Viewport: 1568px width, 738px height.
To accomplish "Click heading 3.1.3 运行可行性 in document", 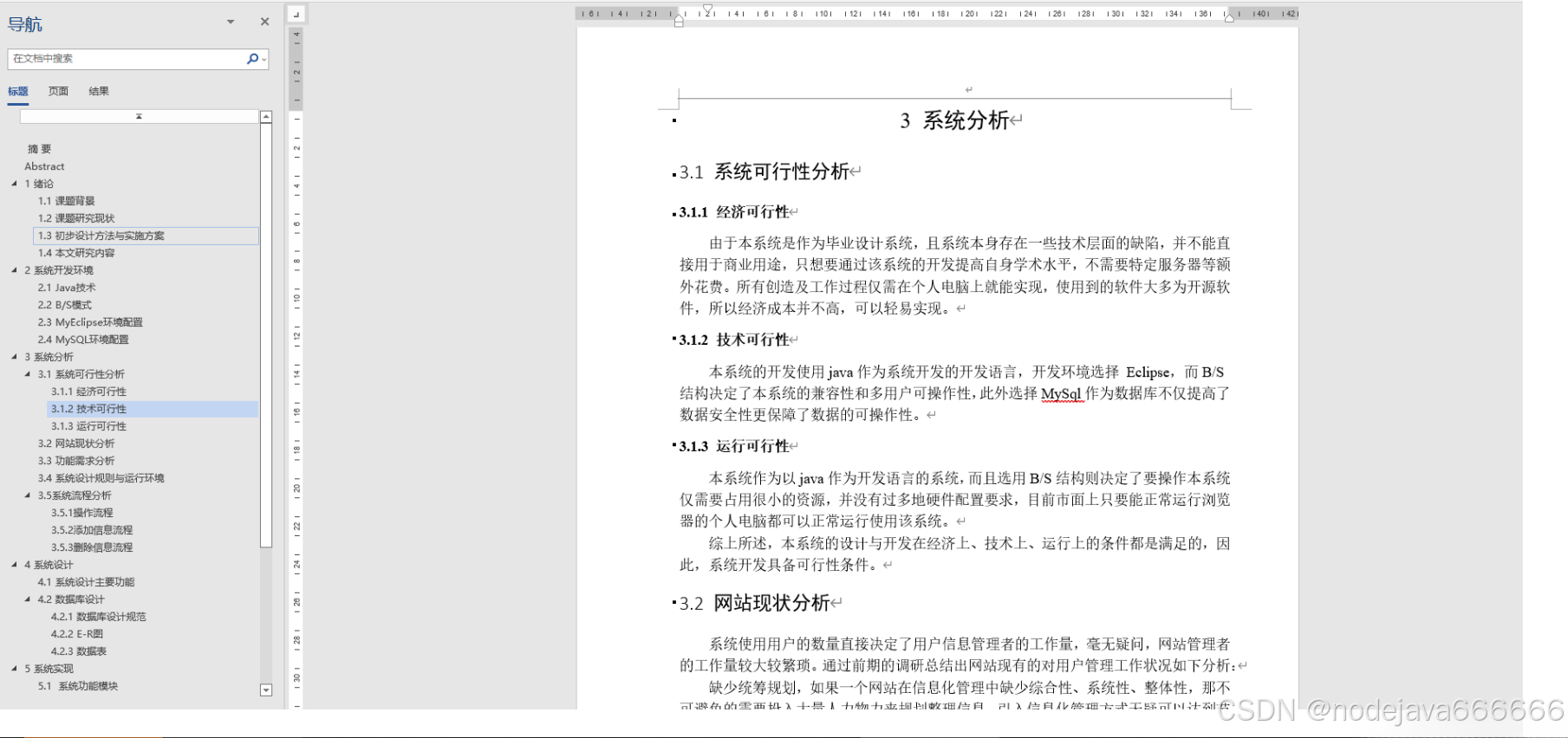I will 734,447.
